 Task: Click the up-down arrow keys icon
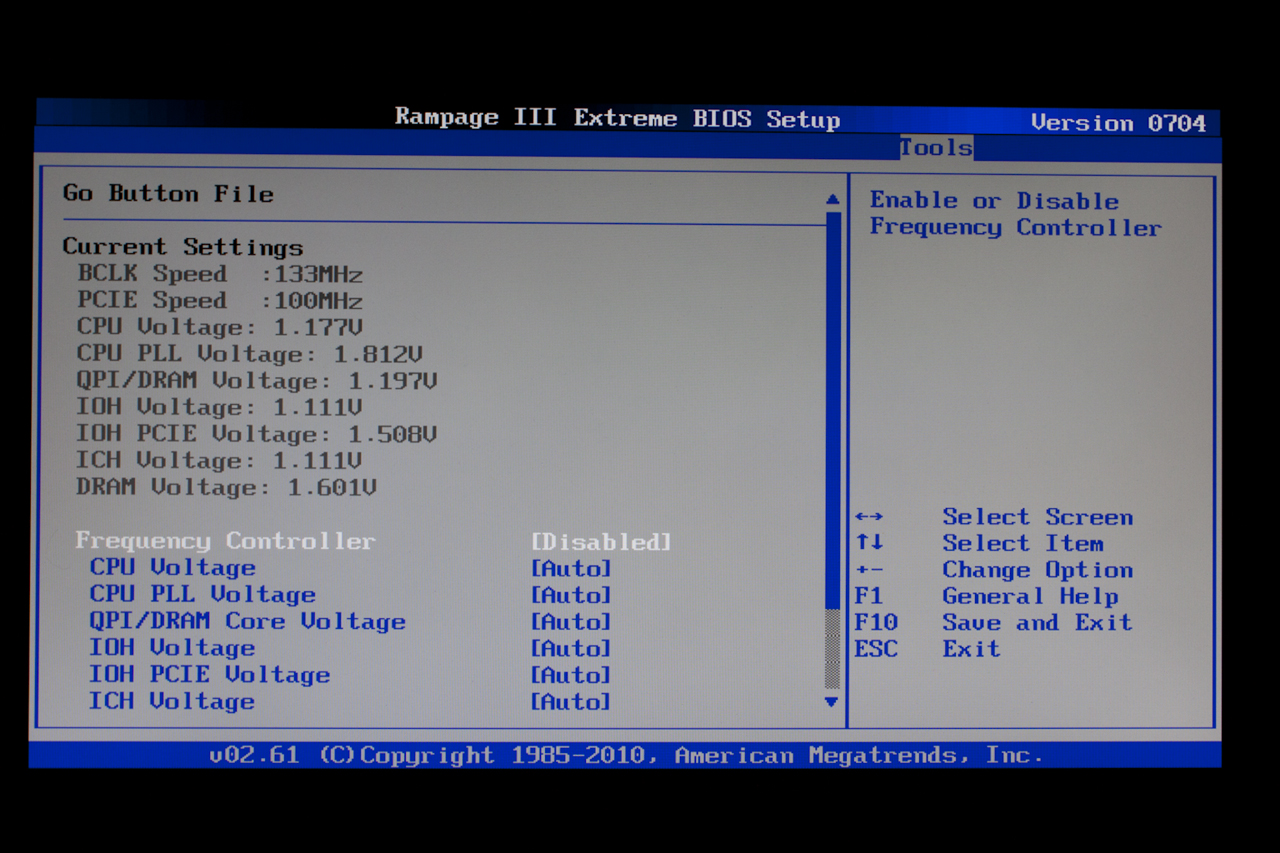(x=869, y=543)
